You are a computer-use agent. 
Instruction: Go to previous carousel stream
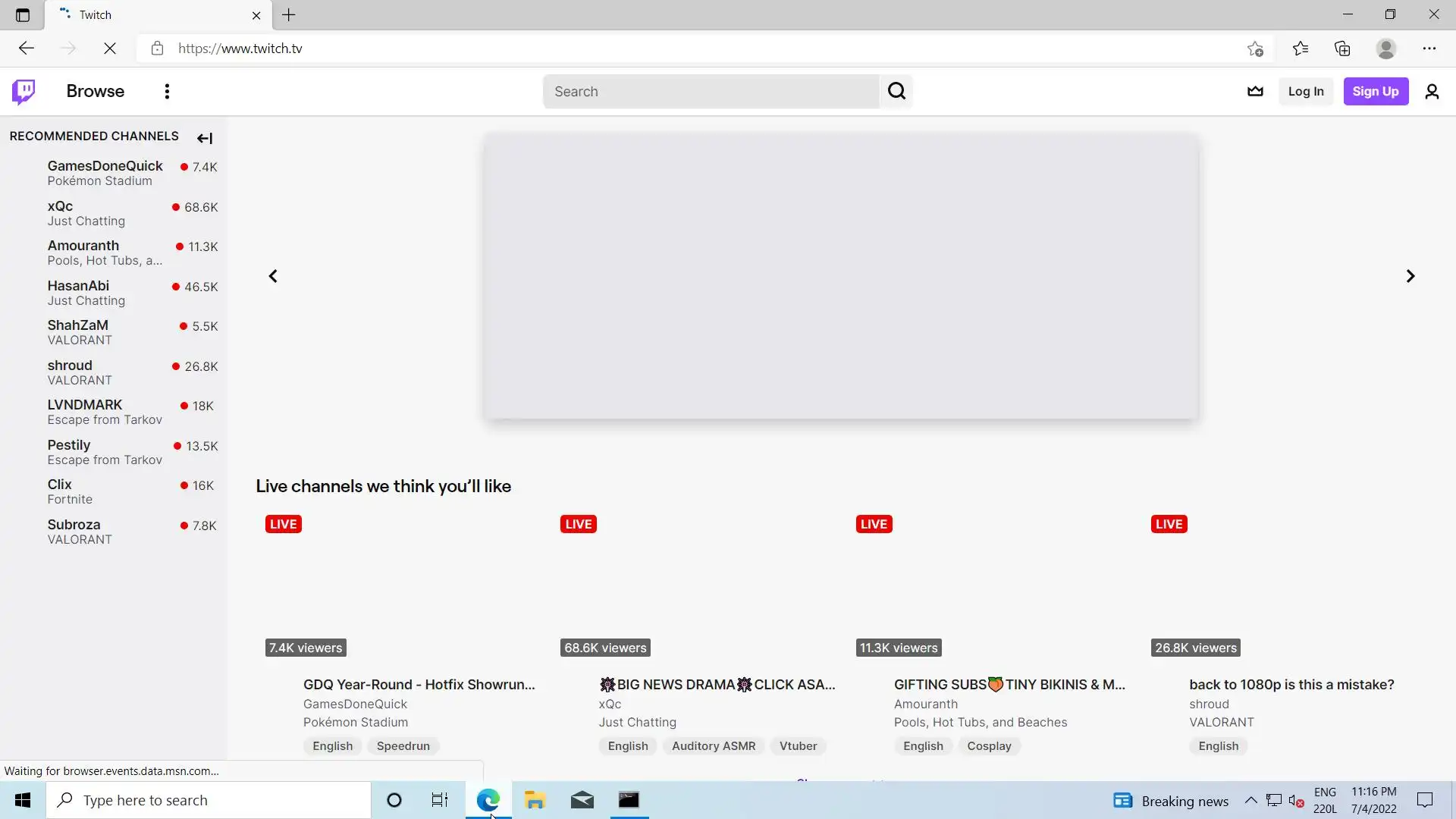pos(273,276)
